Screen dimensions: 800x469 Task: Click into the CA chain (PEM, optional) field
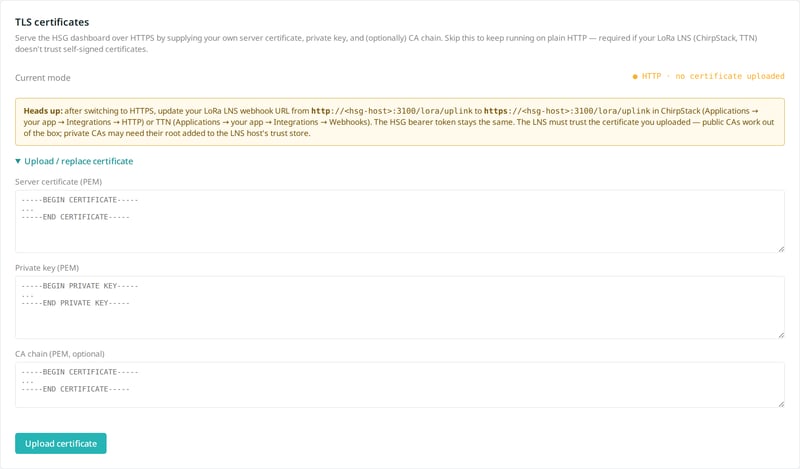point(399,385)
